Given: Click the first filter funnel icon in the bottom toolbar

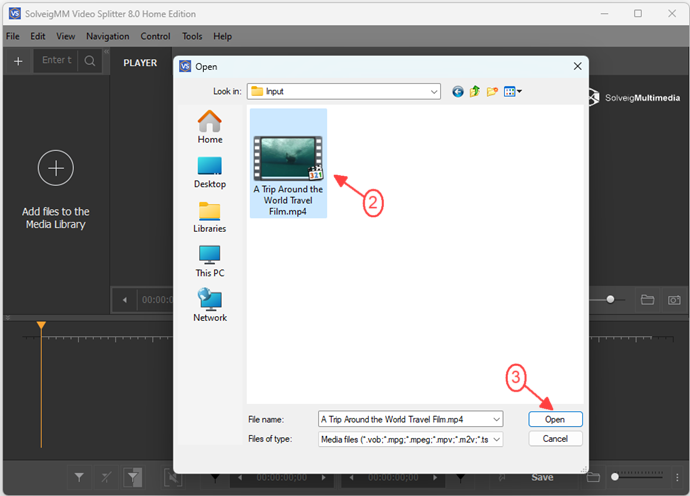Looking at the screenshot, I should click(x=79, y=477).
